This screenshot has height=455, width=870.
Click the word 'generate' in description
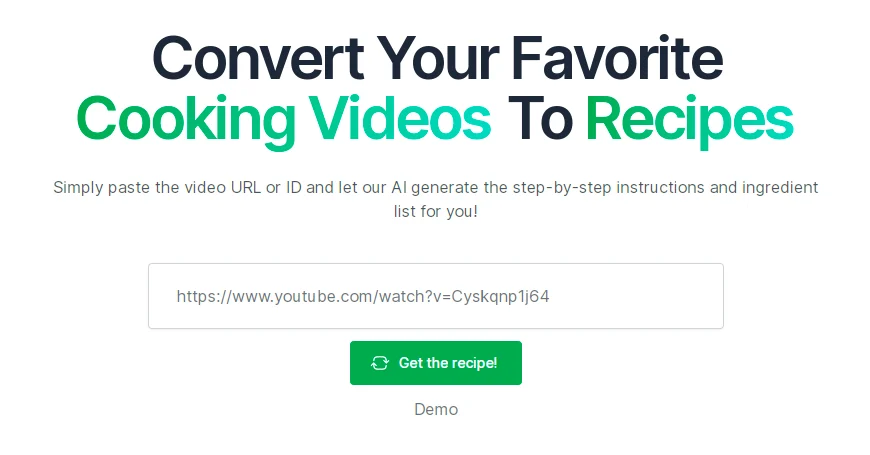click(x=445, y=188)
